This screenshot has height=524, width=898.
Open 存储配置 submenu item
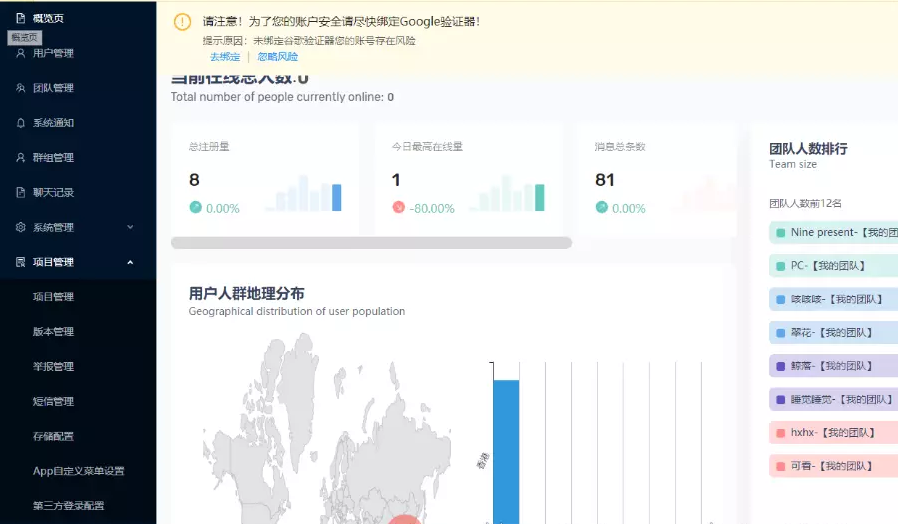tap(53, 436)
